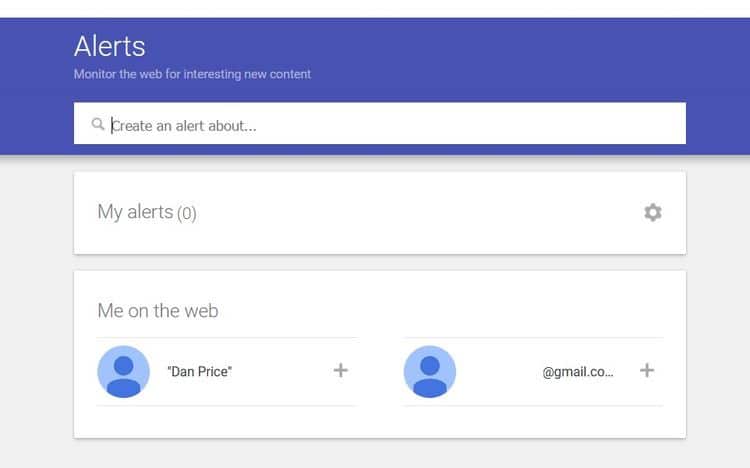The width and height of the screenshot is (750, 468).
Task: Add alert for gmail address using plus
Action: pyautogui.click(x=647, y=370)
